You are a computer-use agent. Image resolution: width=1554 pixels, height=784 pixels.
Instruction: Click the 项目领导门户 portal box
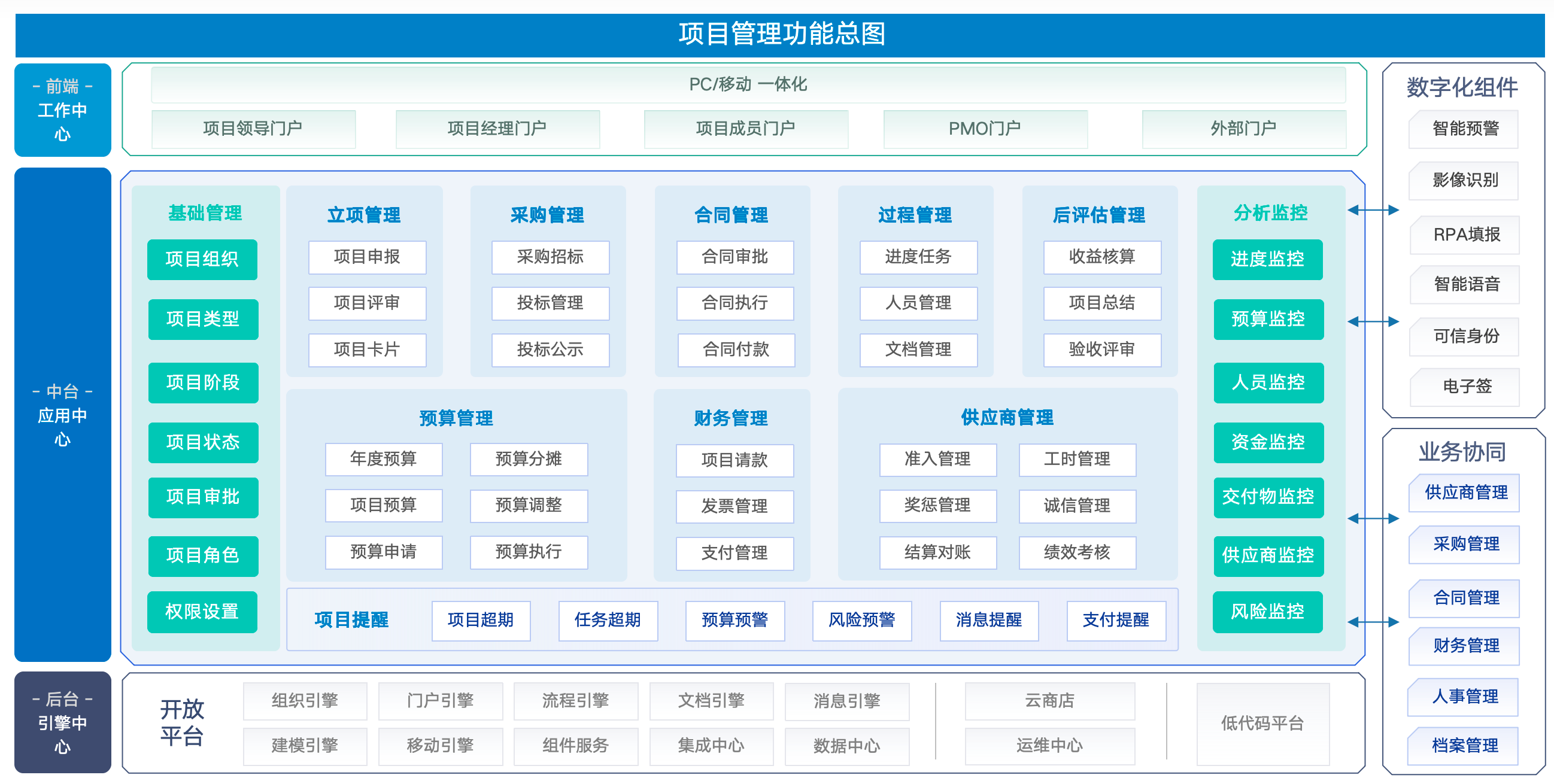(253, 129)
